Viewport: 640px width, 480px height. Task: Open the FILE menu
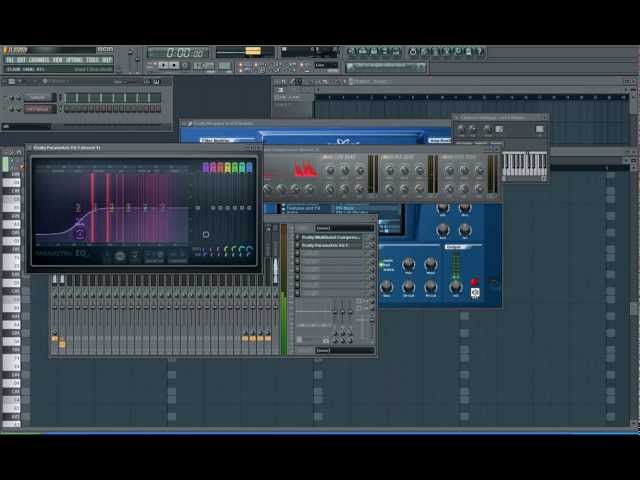click(x=10, y=60)
